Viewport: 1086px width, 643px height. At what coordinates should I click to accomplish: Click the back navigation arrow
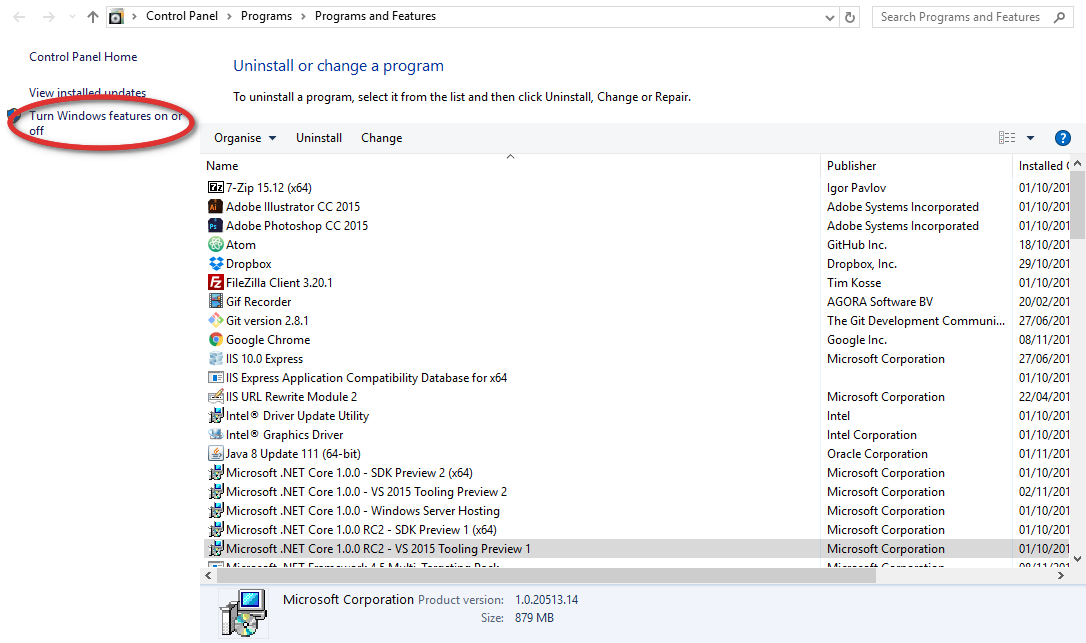(19, 17)
